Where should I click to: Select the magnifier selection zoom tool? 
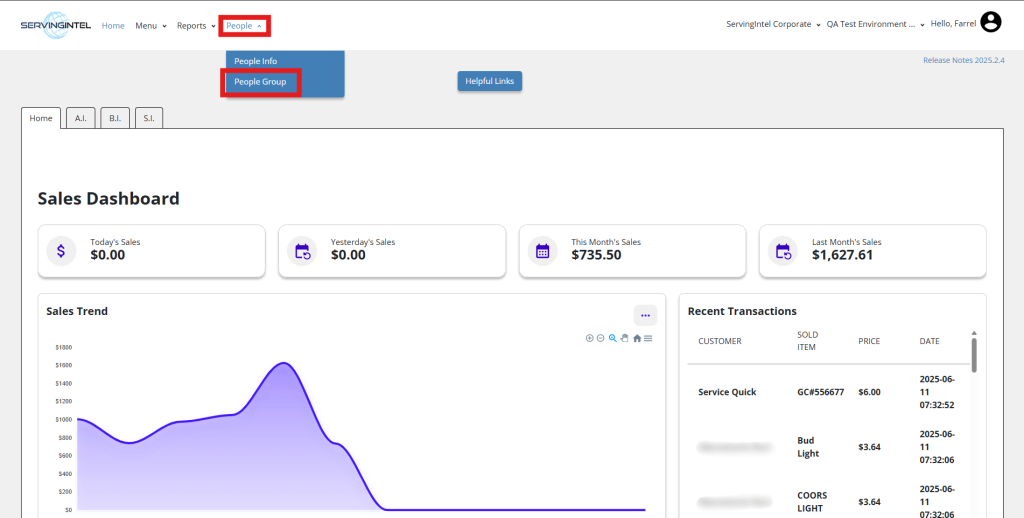[613, 338]
